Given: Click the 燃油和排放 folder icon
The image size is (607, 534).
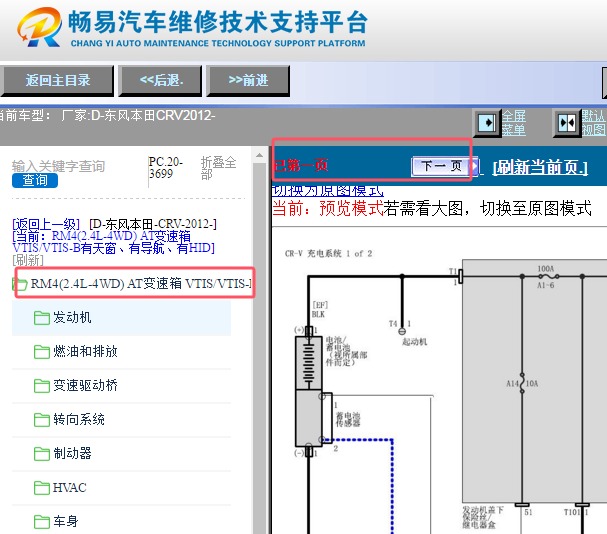Looking at the screenshot, I should coord(41,352).
